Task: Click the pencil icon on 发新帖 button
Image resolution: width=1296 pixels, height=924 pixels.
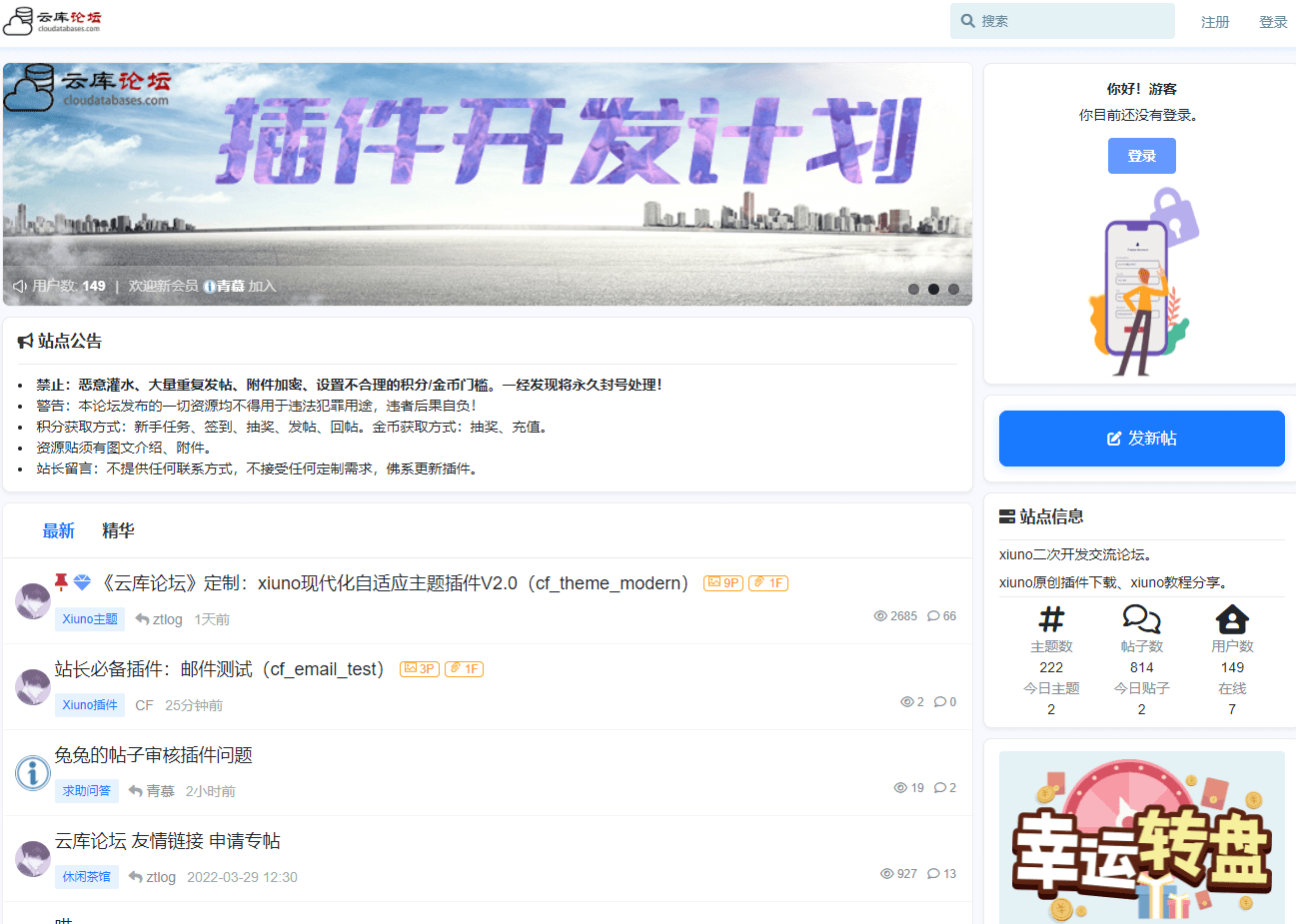Action: (1114, 439)
